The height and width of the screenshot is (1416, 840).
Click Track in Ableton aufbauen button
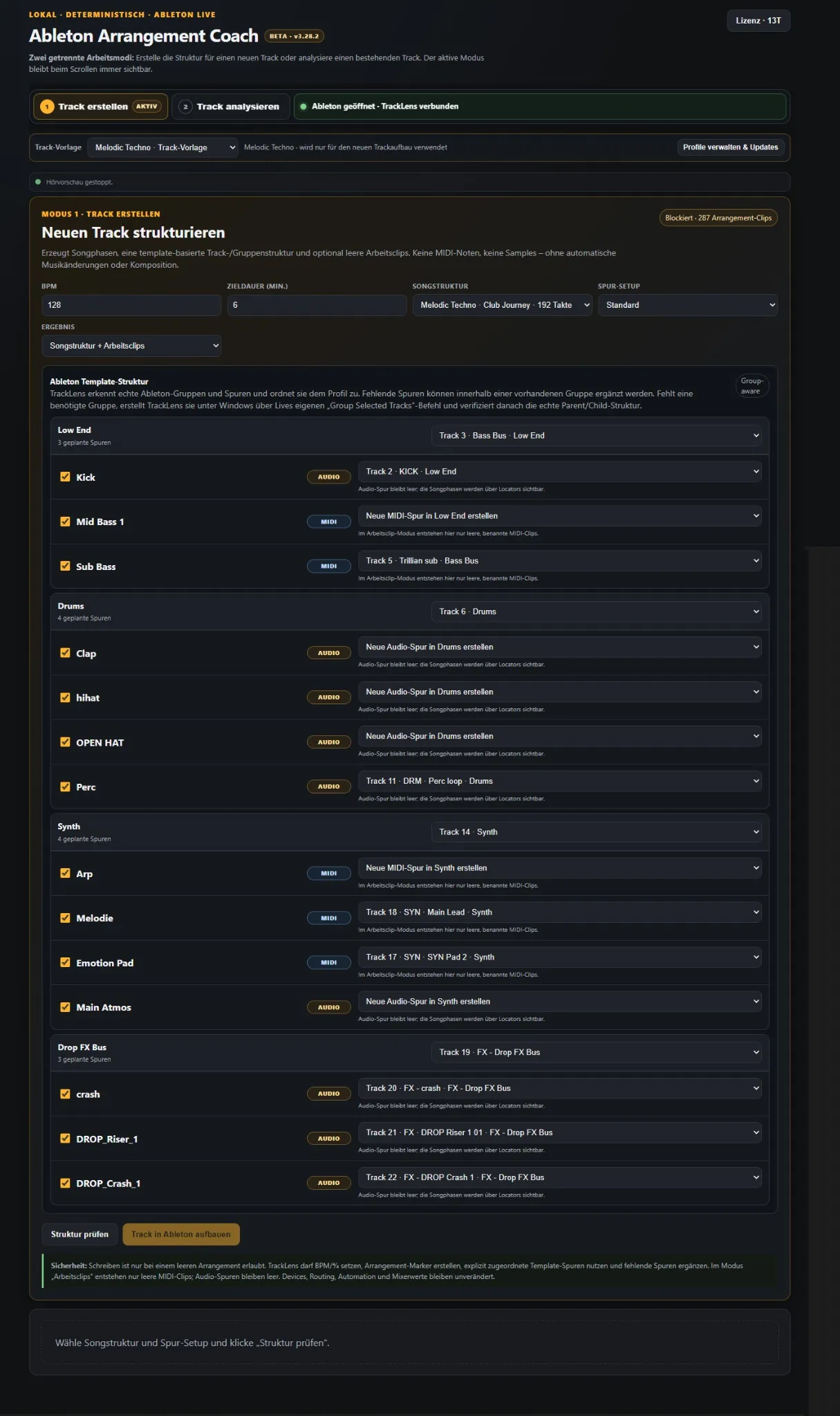(181, 1235)
